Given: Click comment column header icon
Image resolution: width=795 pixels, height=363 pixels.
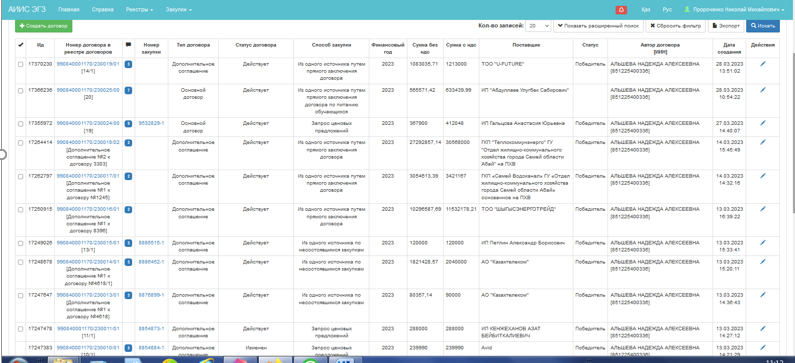Looking at the screenshot, I should 128,45.
